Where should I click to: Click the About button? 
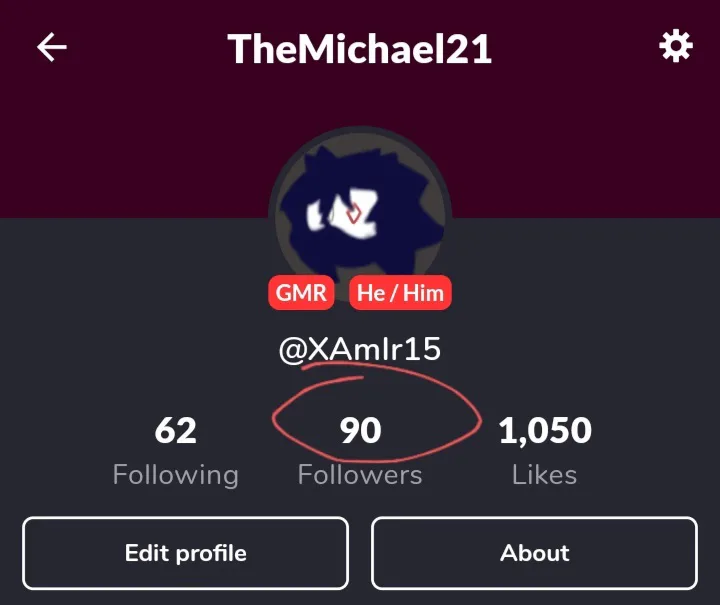pyautogui.click(x=534, y=553)
